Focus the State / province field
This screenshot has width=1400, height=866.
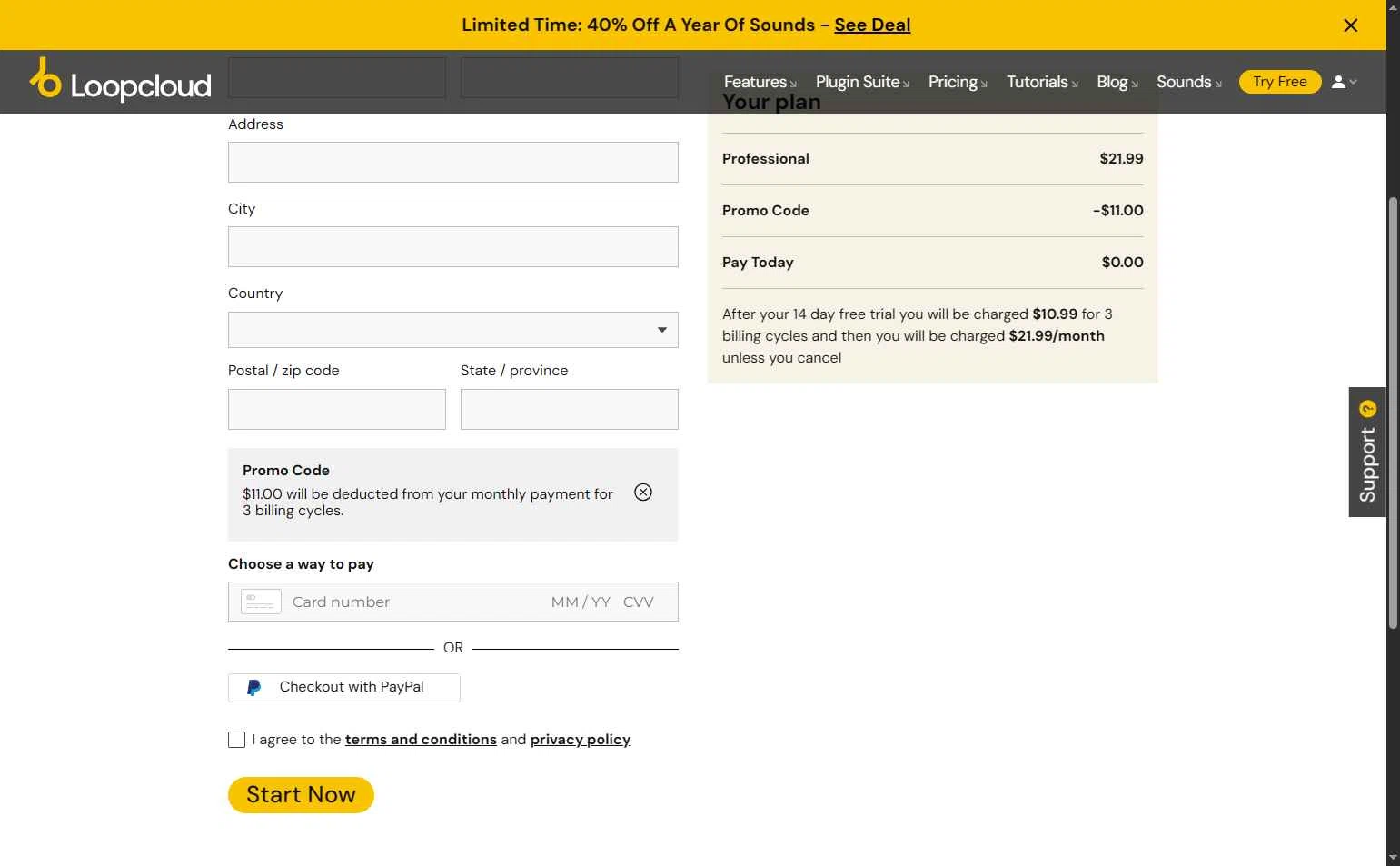tap(570, 409)
